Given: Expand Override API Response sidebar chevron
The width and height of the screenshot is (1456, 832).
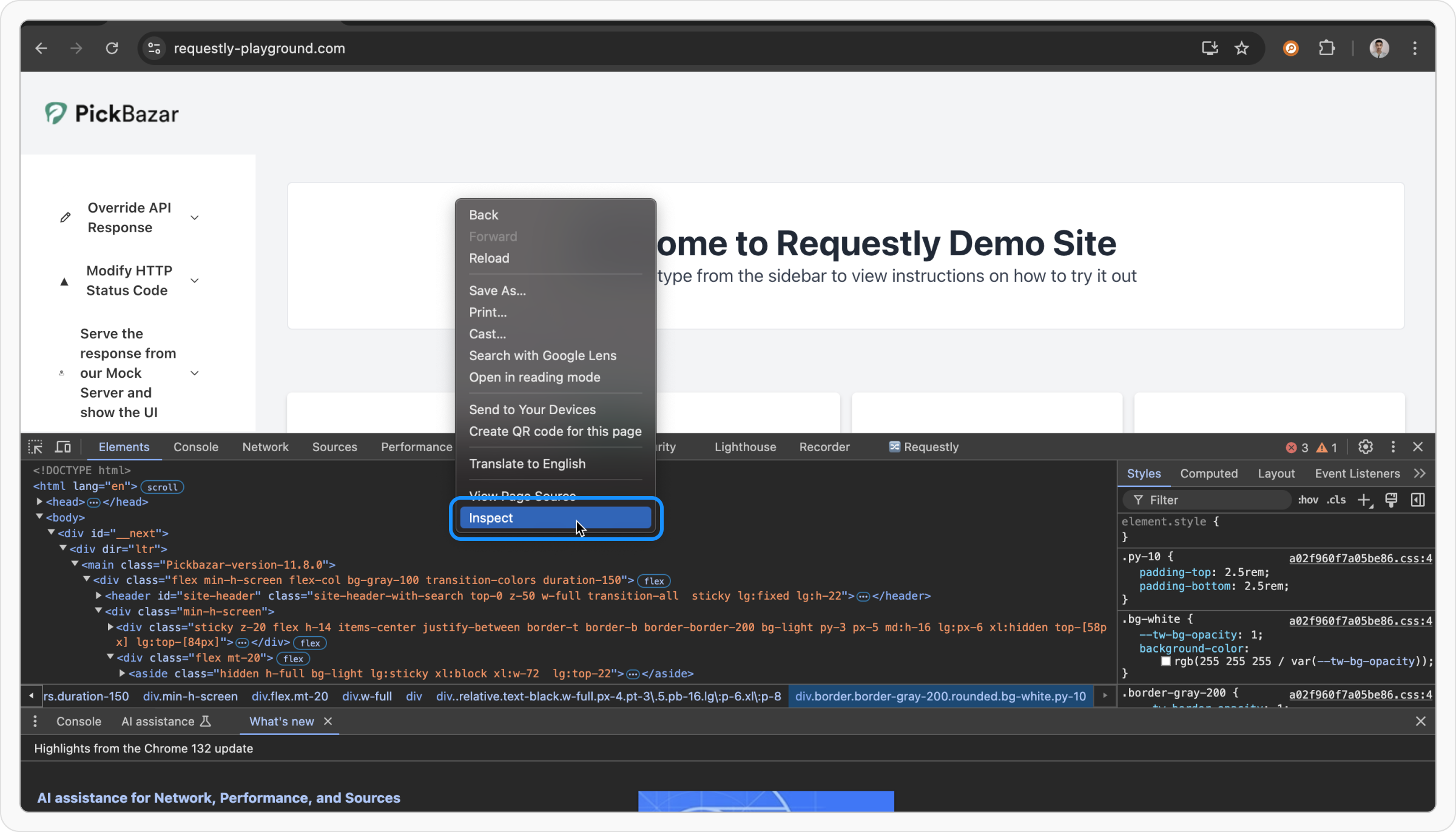Looking at the screenshot, I should [x=195, y=218].
